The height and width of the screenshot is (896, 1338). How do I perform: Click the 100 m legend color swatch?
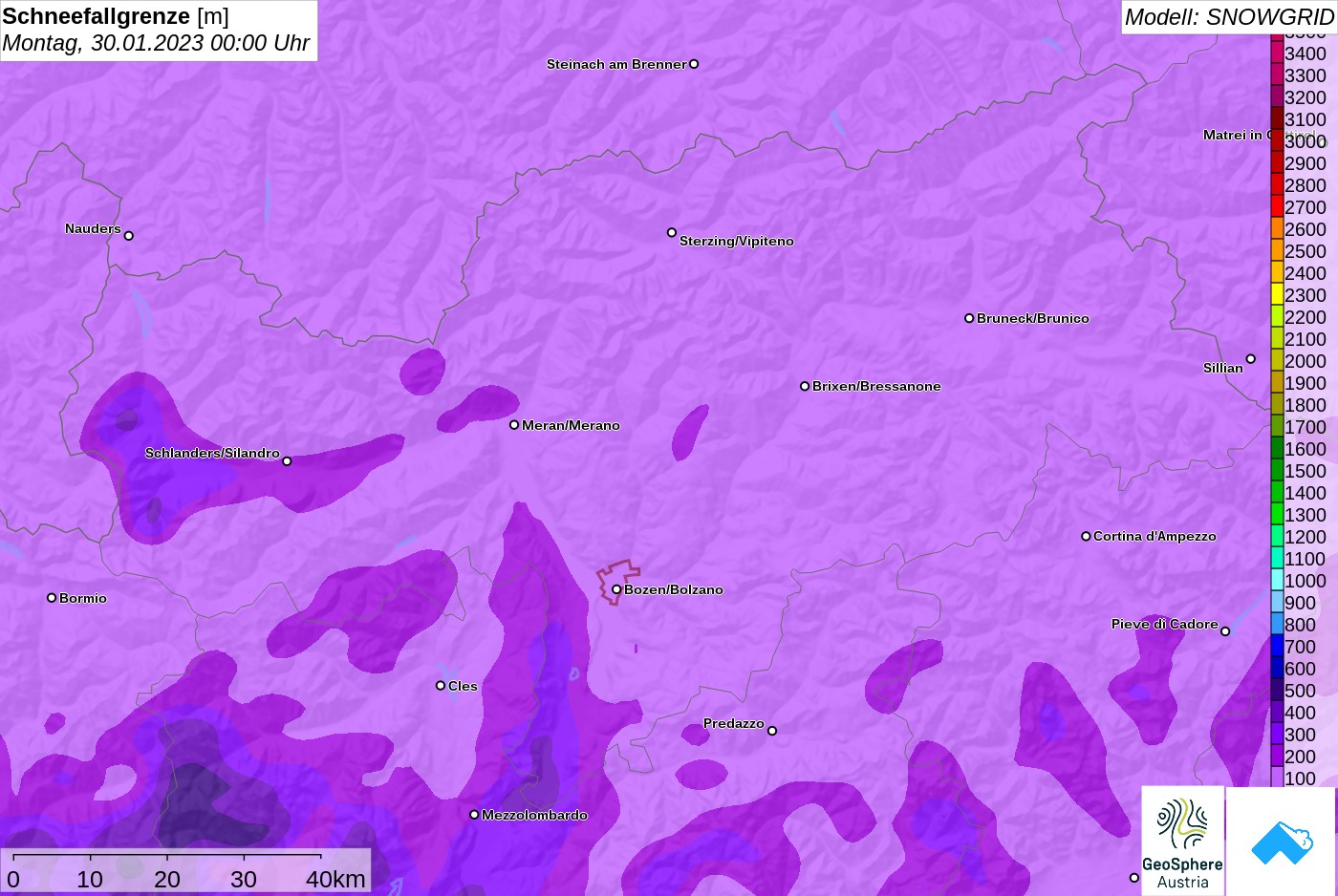click(x=1277, y=779)
